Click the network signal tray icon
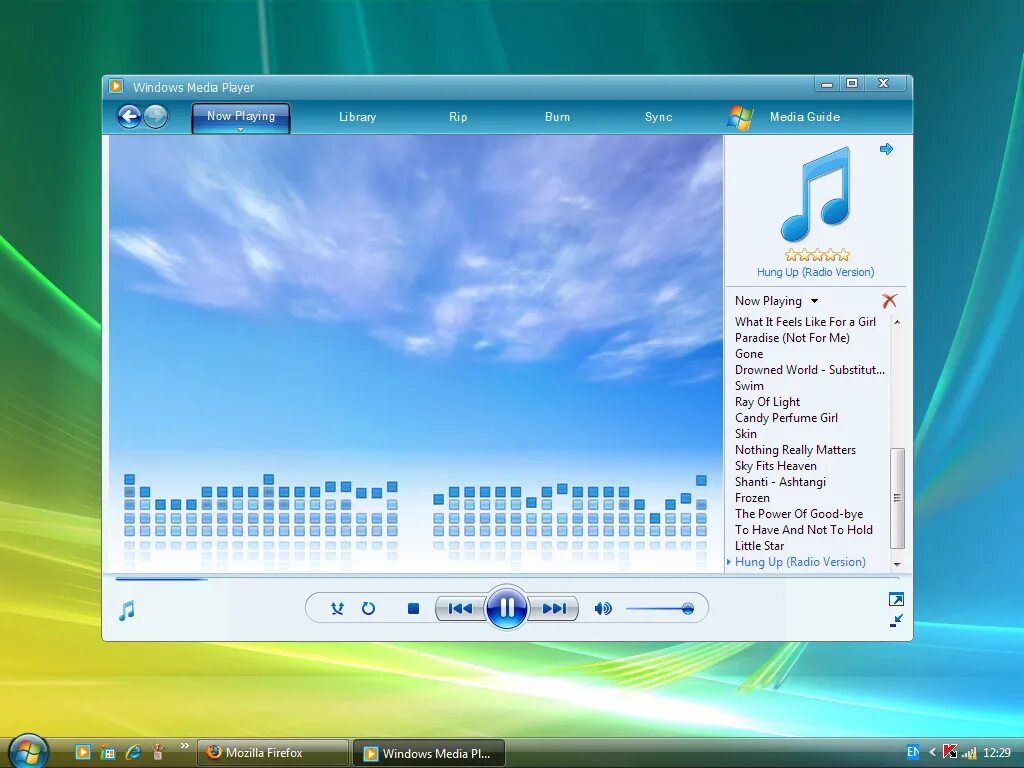Image resolution: width=1024 pixels, height=768 pixels. click(969, 753)
